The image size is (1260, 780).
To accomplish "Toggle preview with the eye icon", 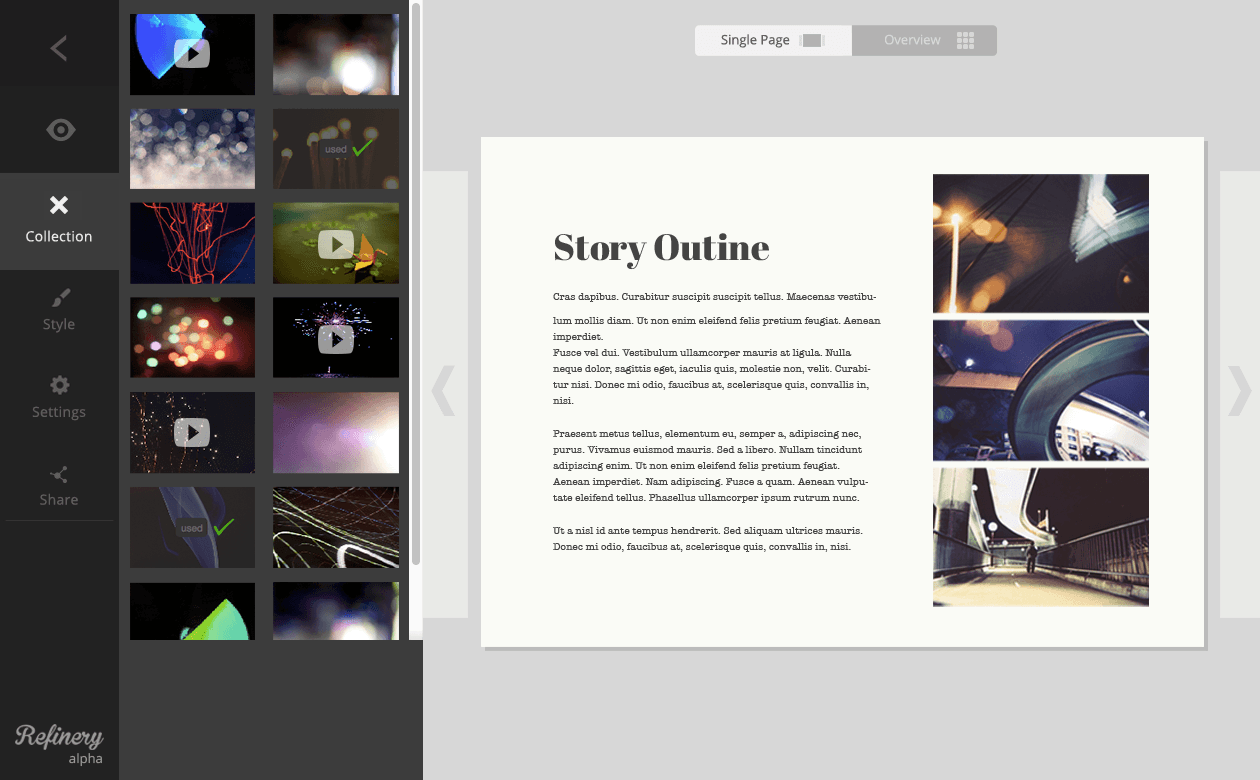I will coord(60,130).
